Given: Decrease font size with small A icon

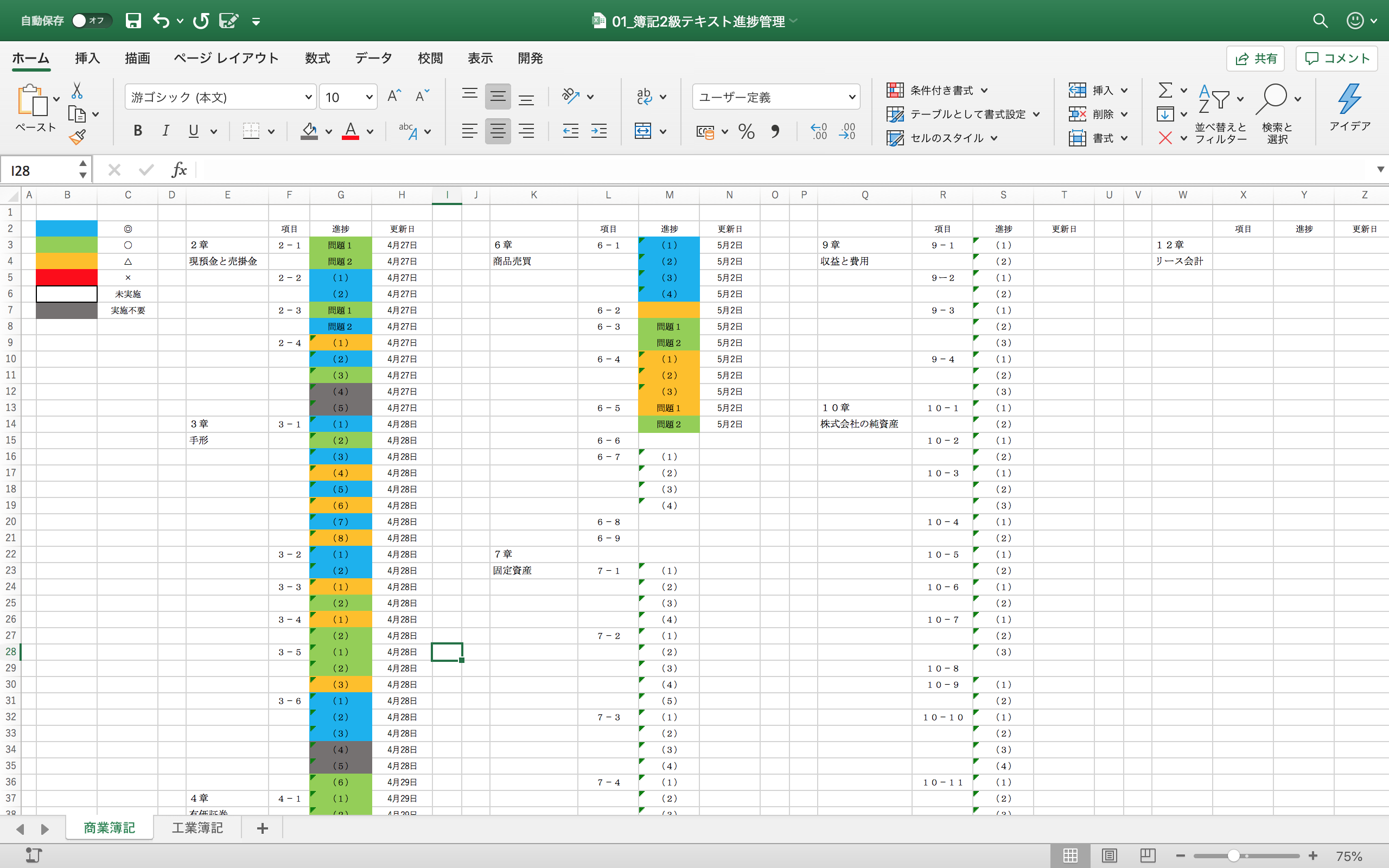Looking at the screenshot, I should tap(422, 97).
